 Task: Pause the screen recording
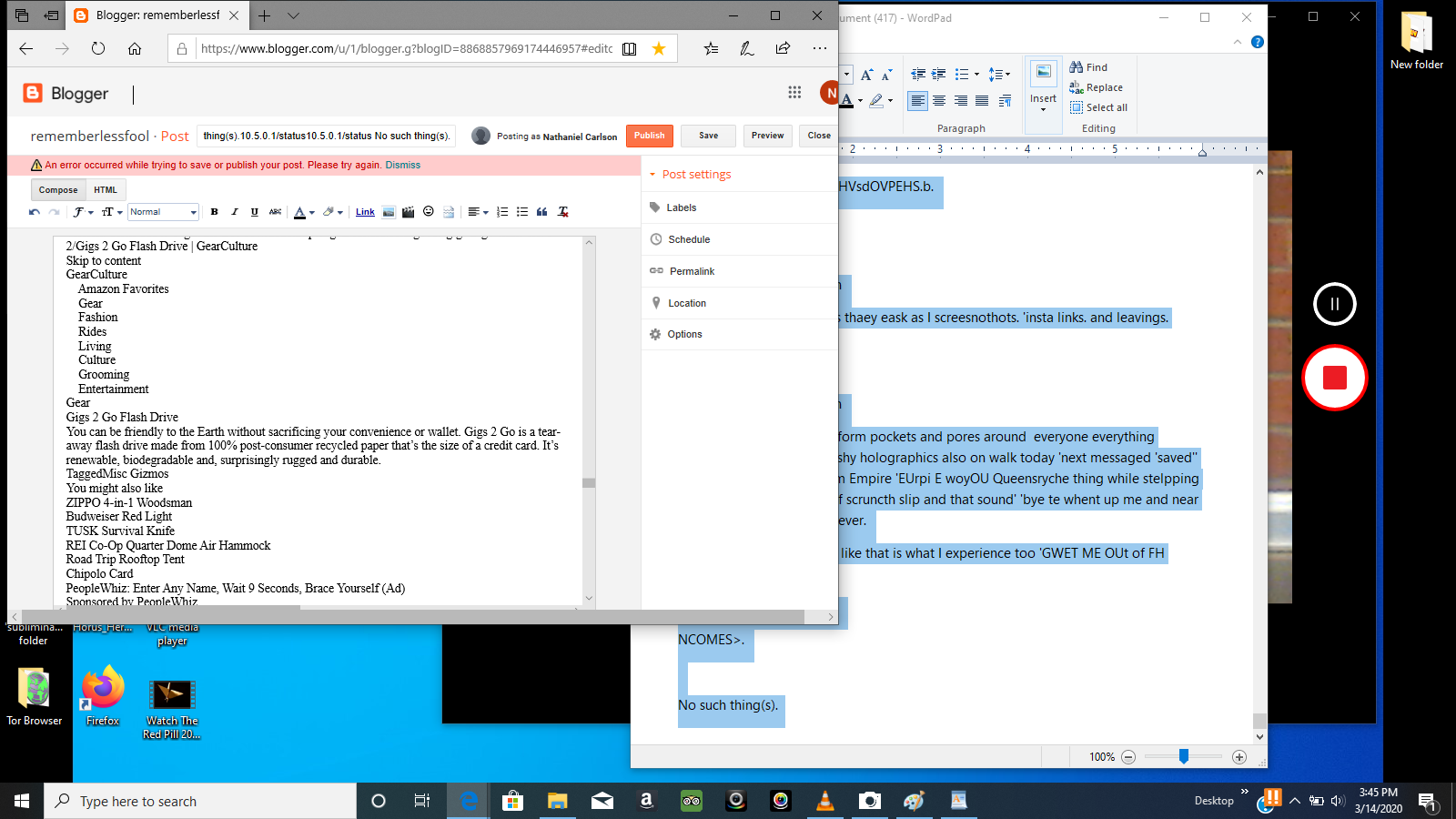1335,304
